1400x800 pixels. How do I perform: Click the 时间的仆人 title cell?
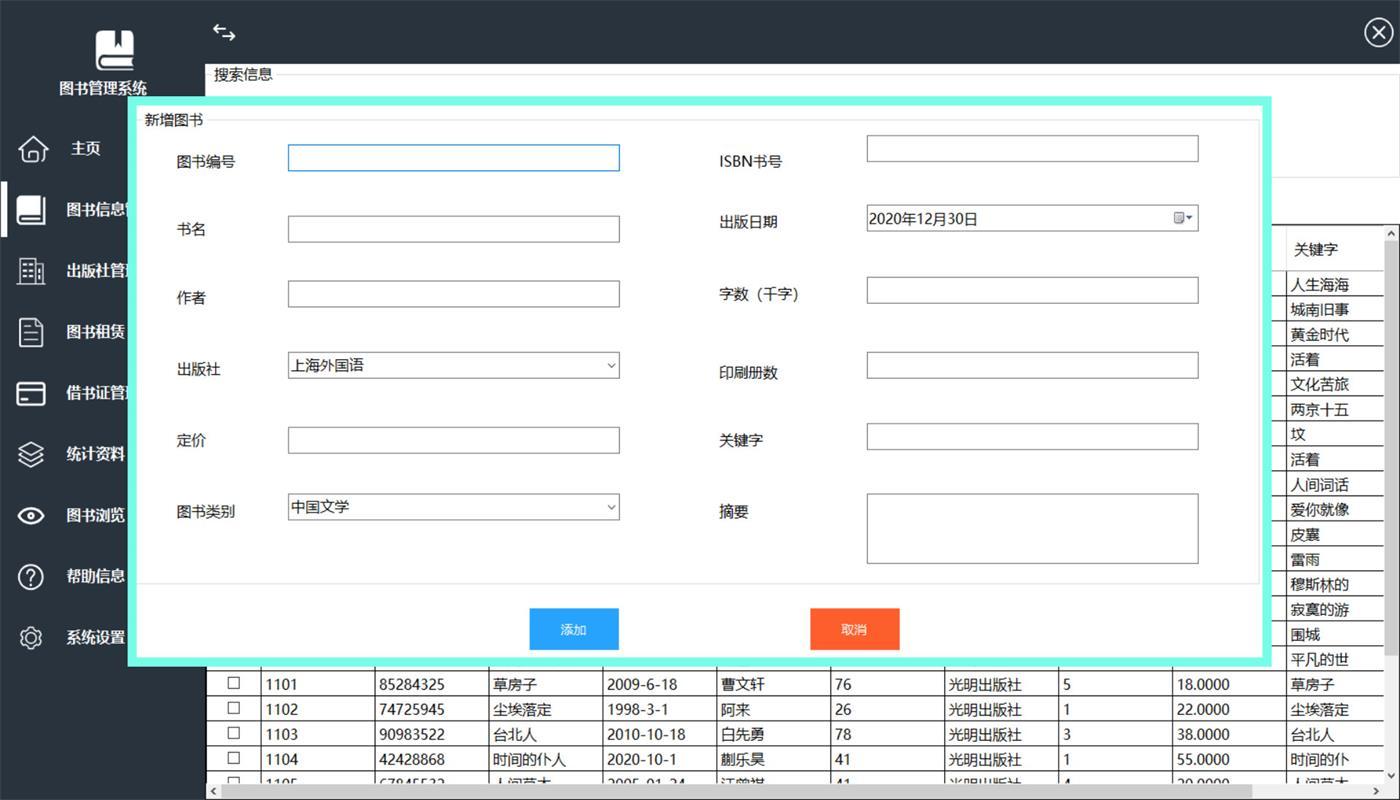click(545, 760)
